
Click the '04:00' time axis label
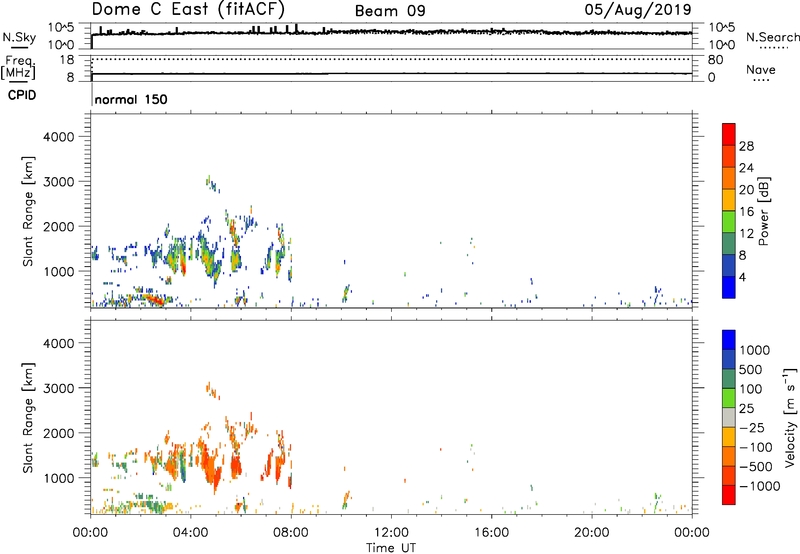191,533
